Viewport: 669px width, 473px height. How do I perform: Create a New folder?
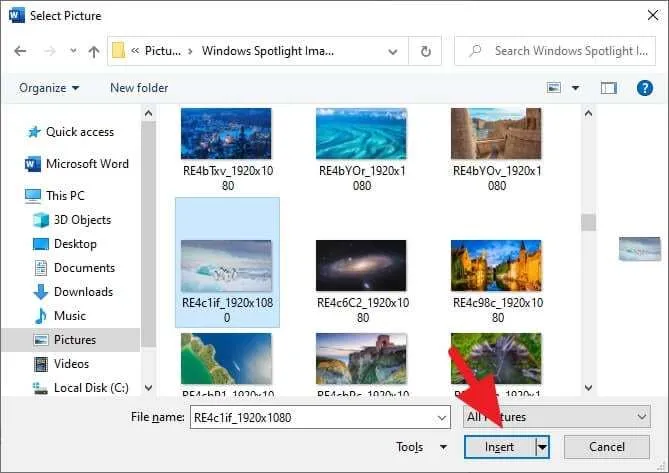tap(139, 88)
